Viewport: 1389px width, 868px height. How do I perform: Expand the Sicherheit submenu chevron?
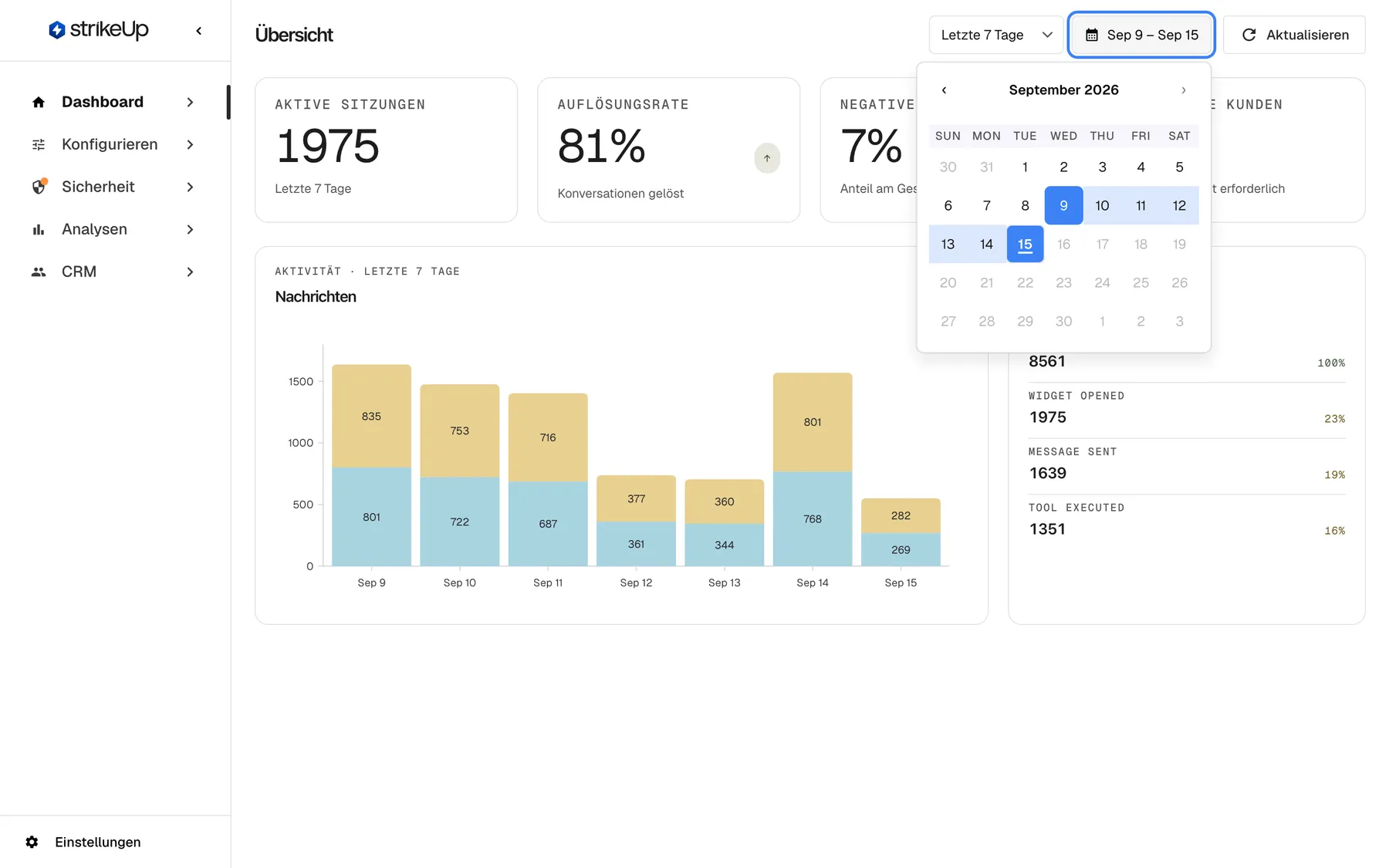[190, 187]
